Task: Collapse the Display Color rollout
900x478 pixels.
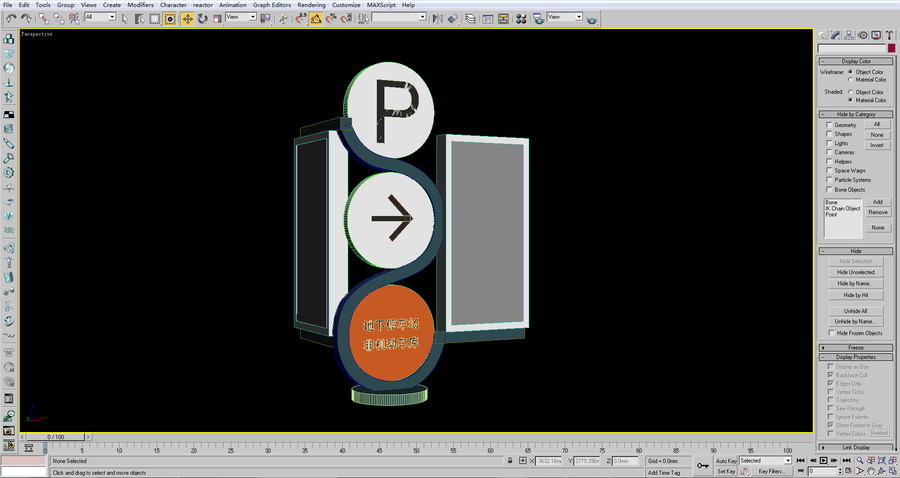Action: coord(856,61)
